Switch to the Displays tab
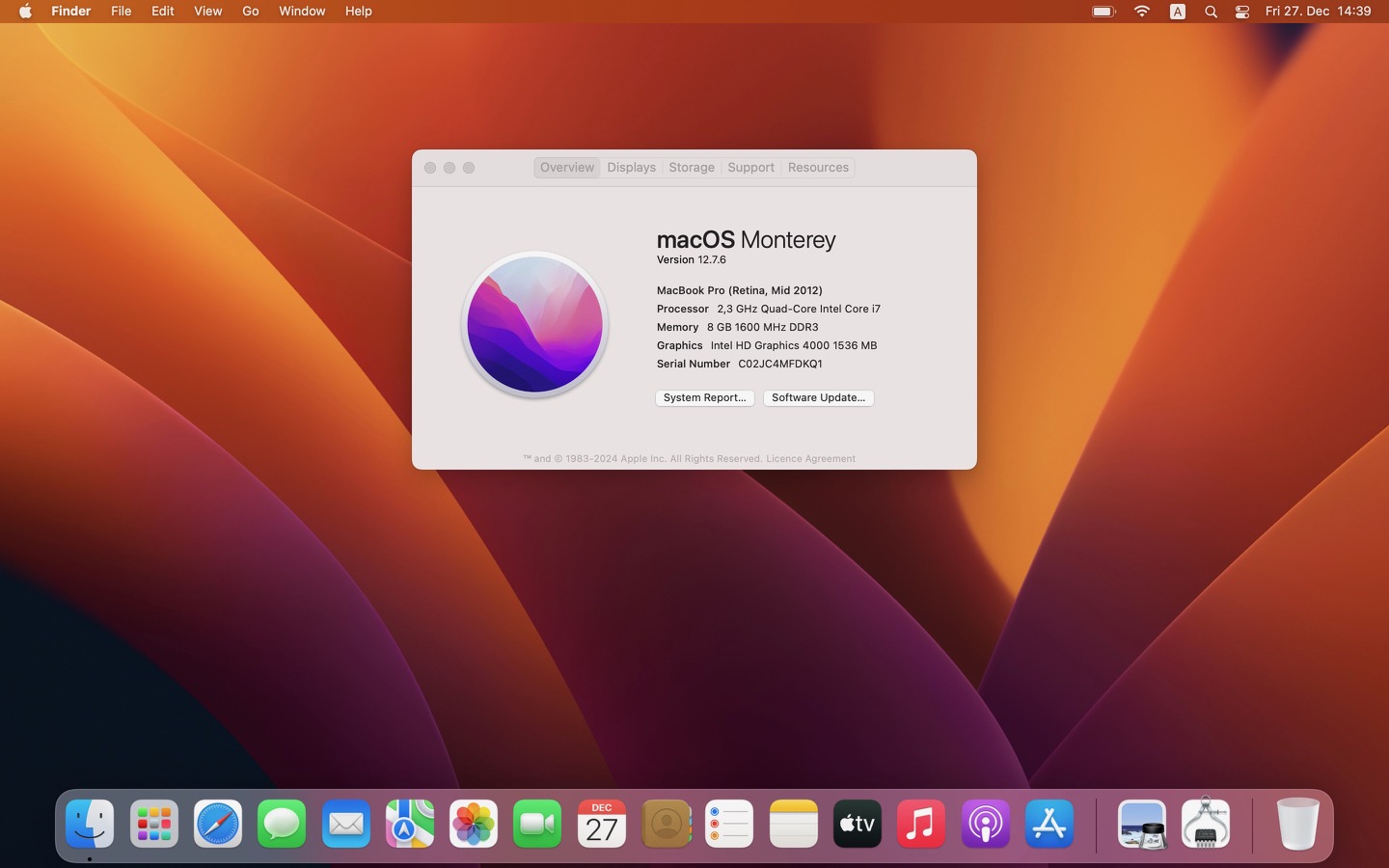 [632, 167]
